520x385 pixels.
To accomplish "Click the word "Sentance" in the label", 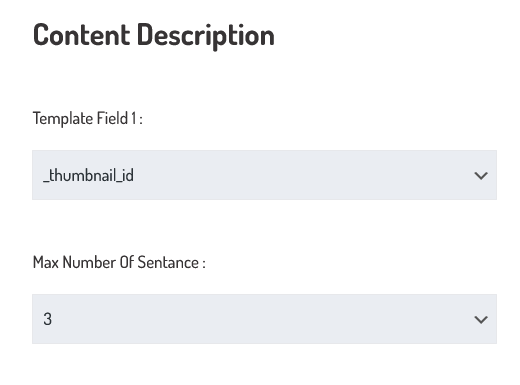I will pos(168,262).
